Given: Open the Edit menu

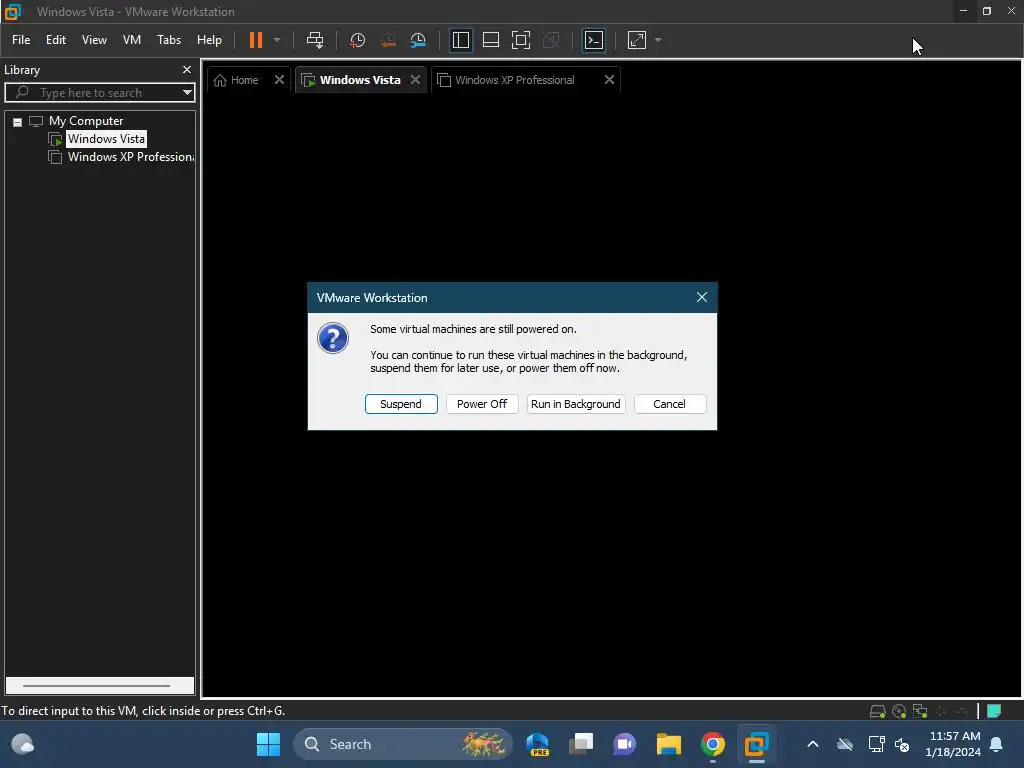Looking at the screenshot, I should [x=56, y=40].
